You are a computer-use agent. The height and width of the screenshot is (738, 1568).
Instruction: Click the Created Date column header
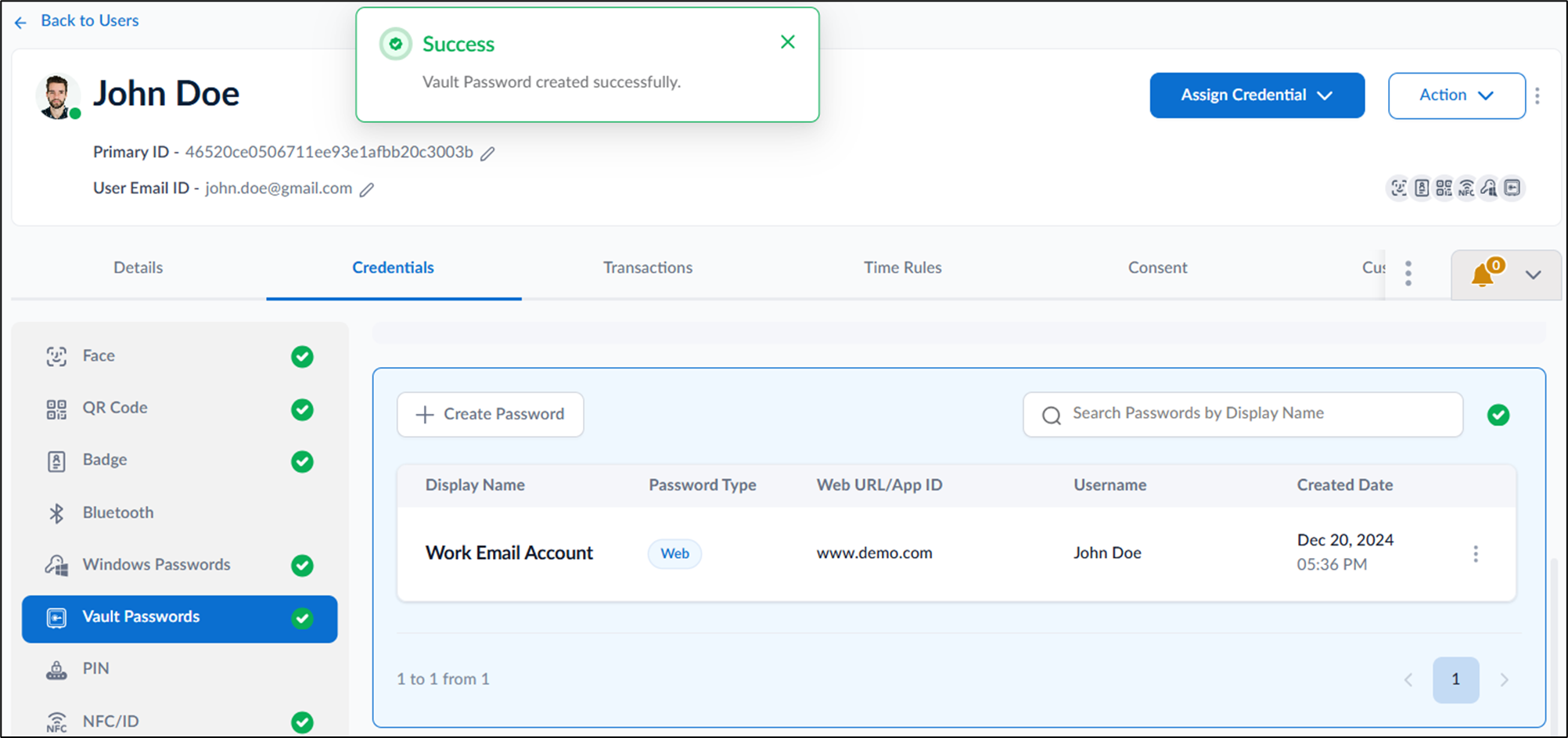pos(1345,485)
